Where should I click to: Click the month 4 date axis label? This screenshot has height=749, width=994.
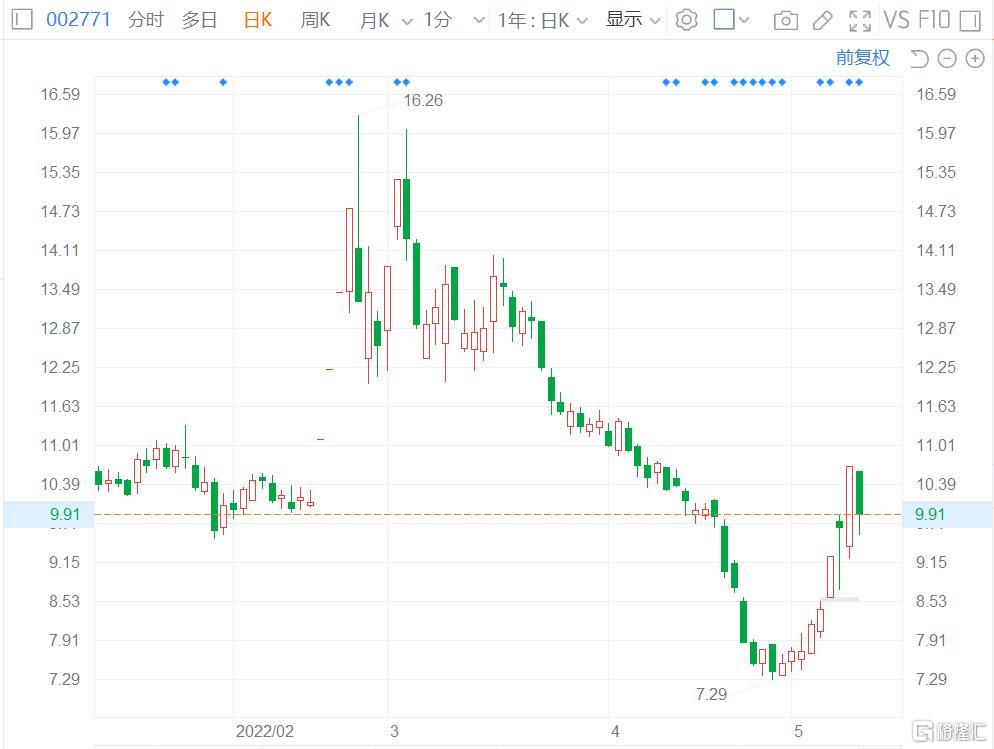[615, 731]
